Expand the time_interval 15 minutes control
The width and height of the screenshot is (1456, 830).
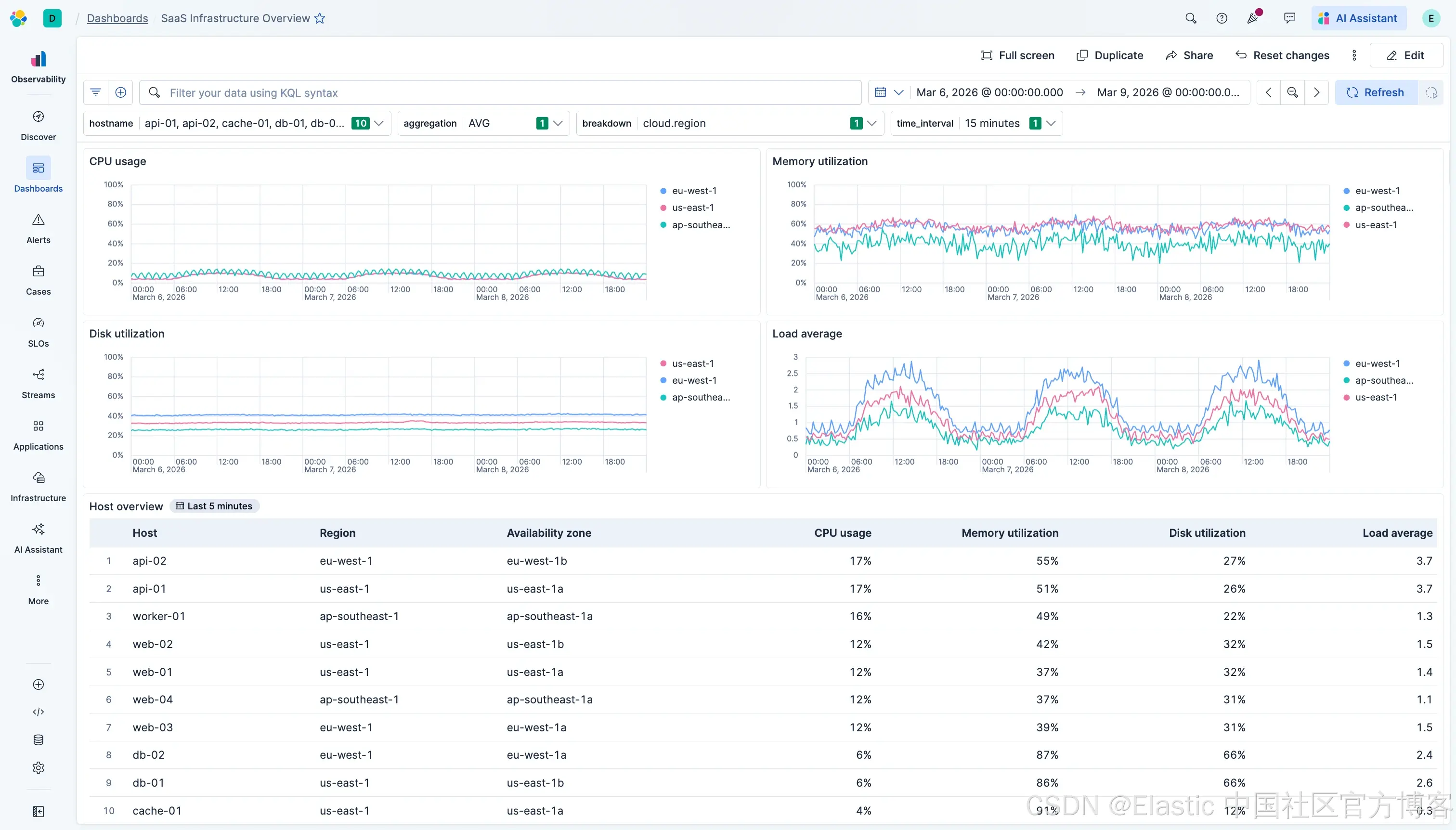1051,123
